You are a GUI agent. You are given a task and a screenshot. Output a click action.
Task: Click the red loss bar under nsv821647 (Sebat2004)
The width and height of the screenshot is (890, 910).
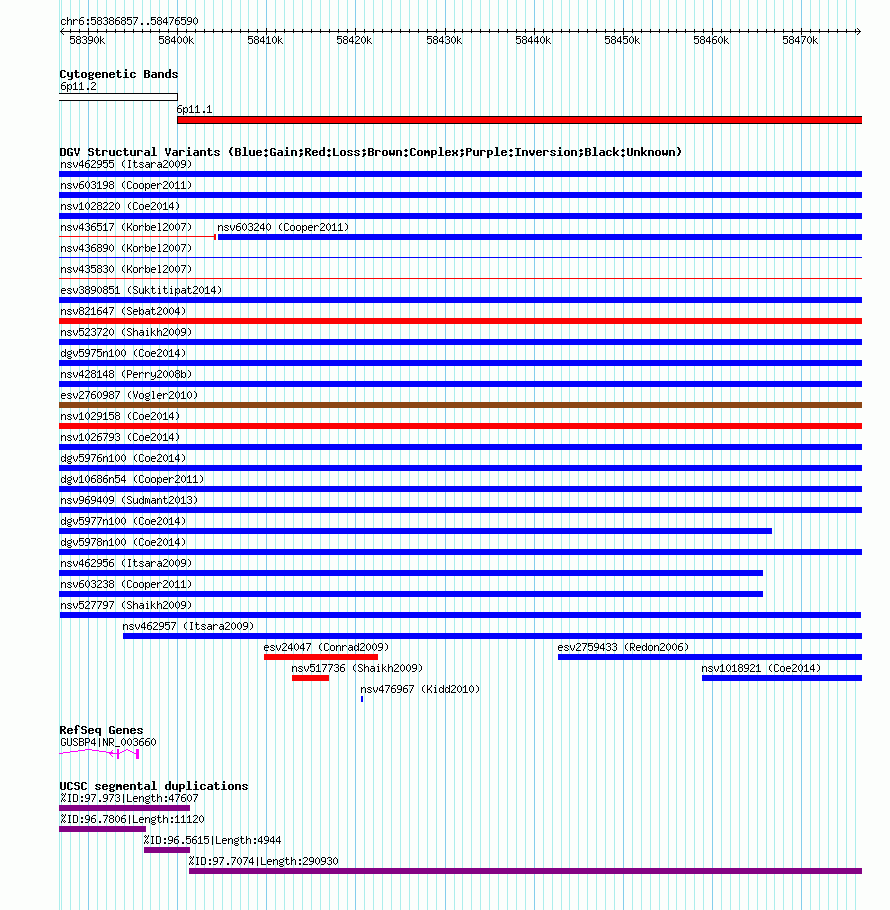coord(461,321)
